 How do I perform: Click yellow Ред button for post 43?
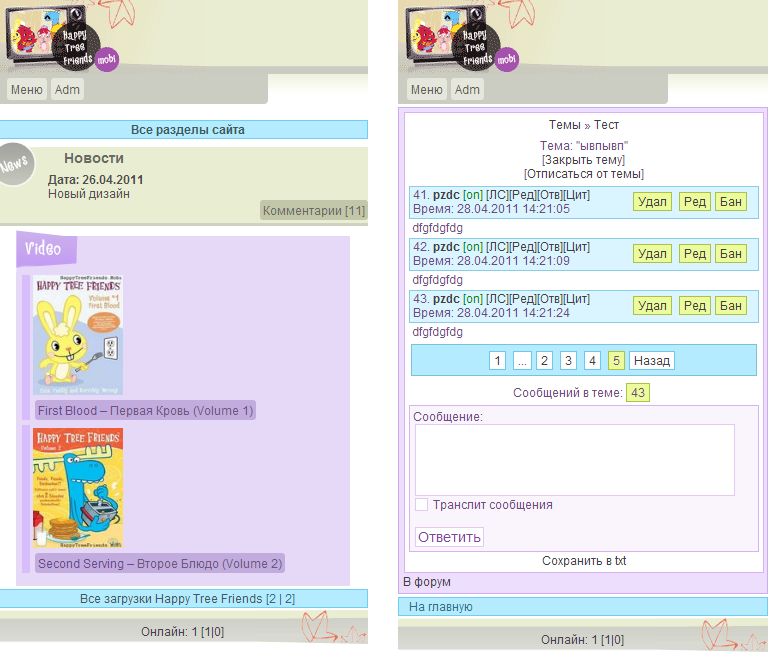(x=695, y=306)
